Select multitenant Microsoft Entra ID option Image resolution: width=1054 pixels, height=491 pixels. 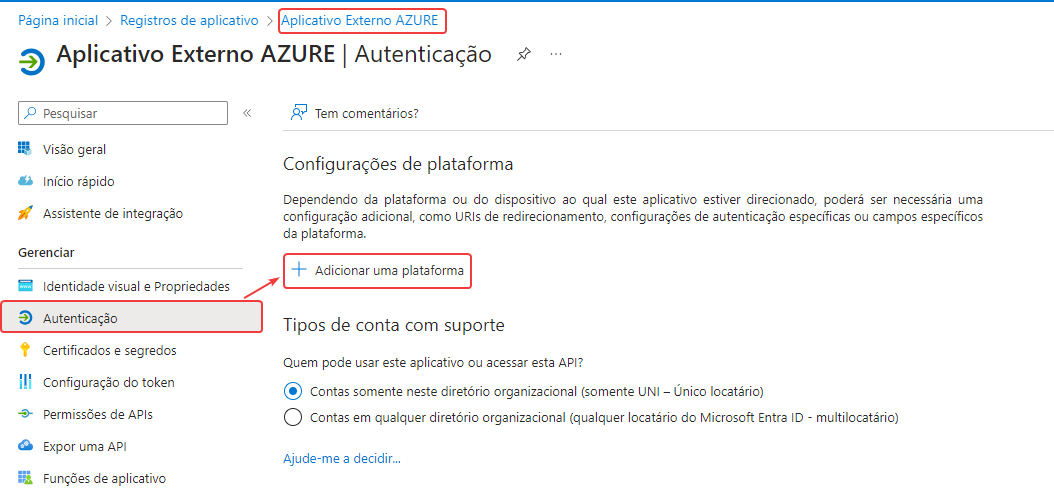[293, 417]
